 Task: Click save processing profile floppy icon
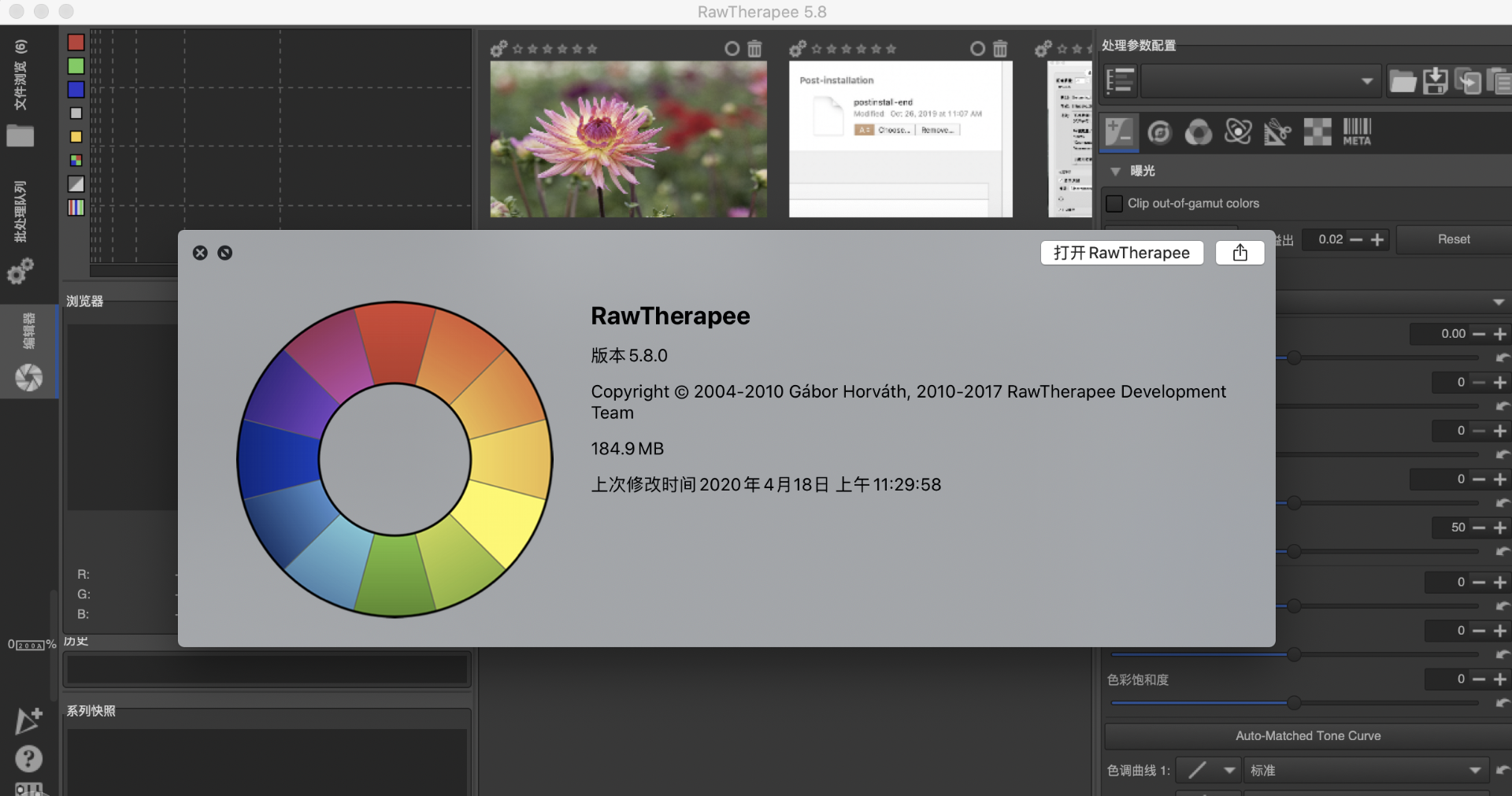click(x=1435, y=81)
